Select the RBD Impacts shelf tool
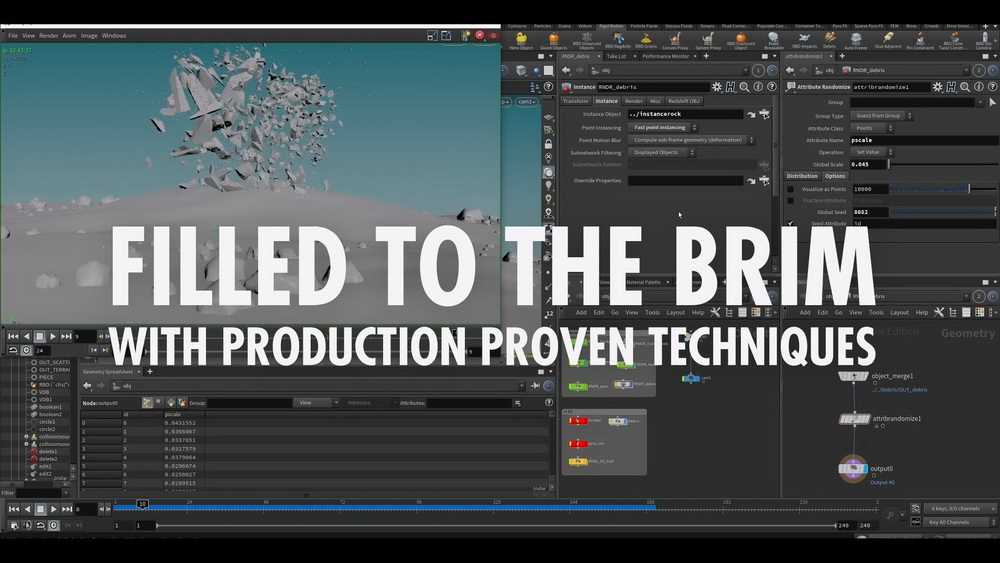 tap(804, 41)
